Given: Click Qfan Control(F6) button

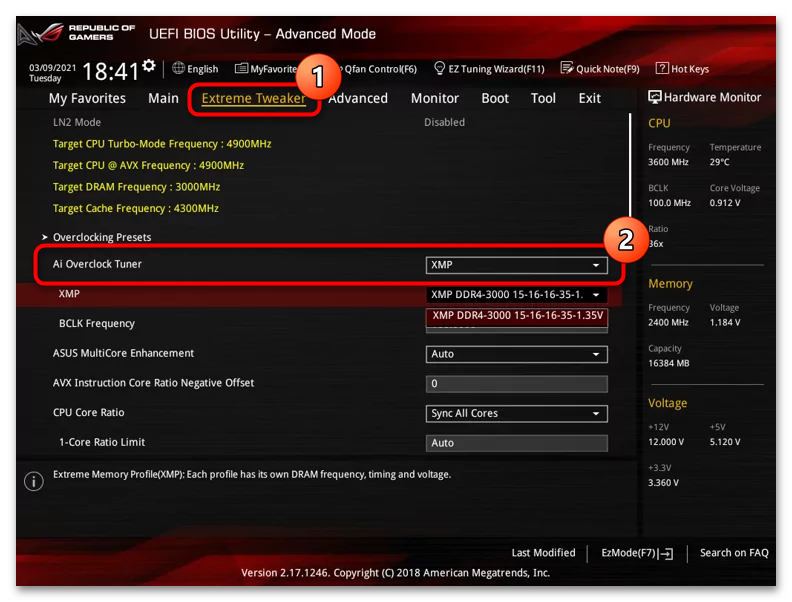Looking at the screenshot, I should pyautogui.click(x=380, y=69).
